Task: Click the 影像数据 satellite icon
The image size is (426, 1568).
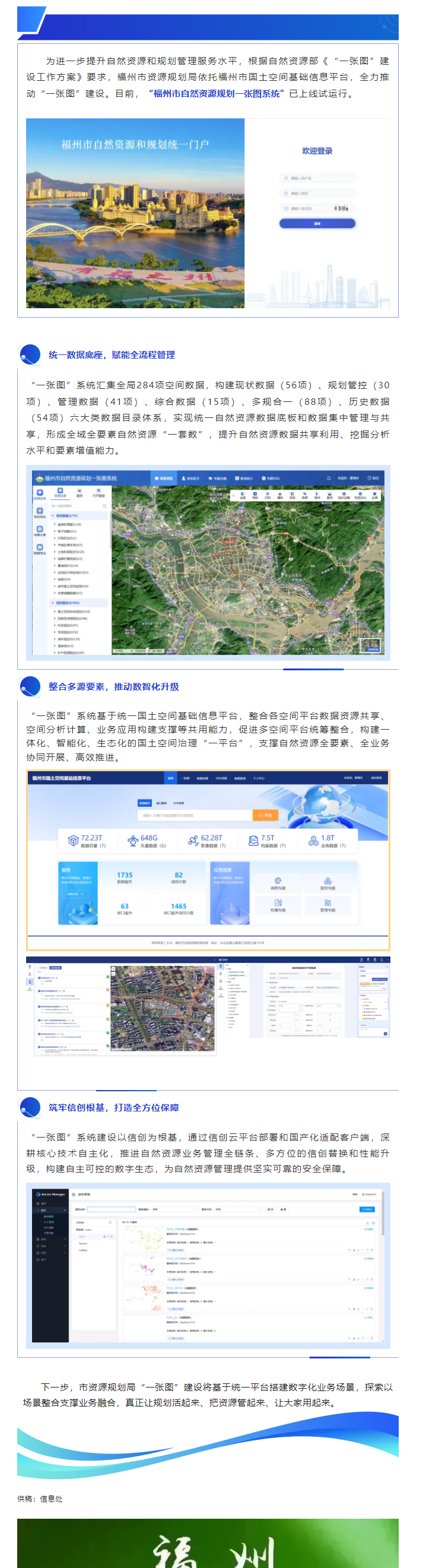Action: pyautogui.click(x=193, y=841)
